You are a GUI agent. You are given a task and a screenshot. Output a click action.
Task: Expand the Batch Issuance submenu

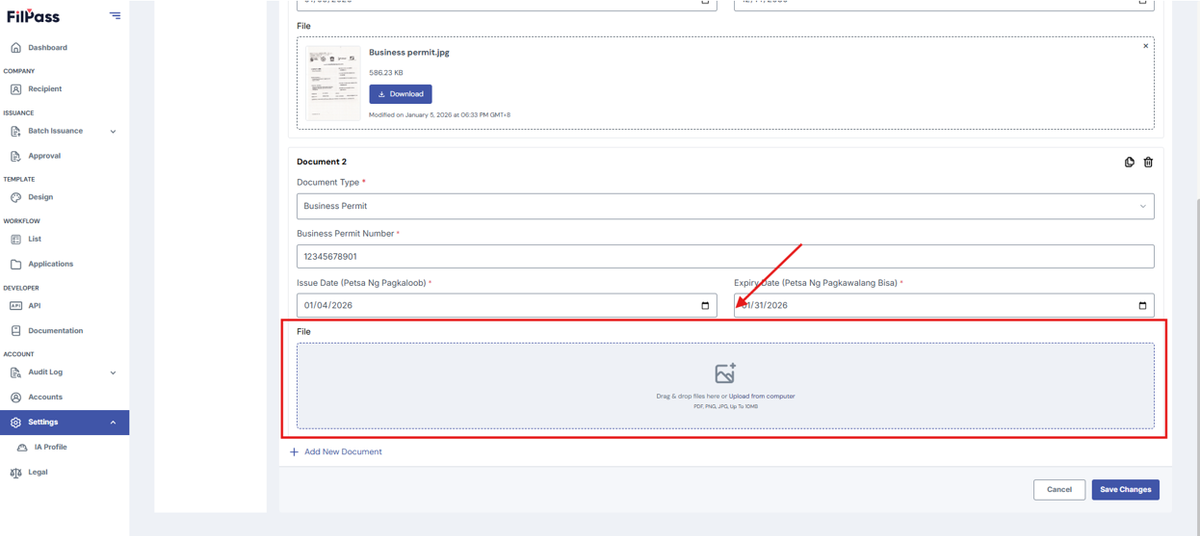pyautogui.click(x=113, y=131)
